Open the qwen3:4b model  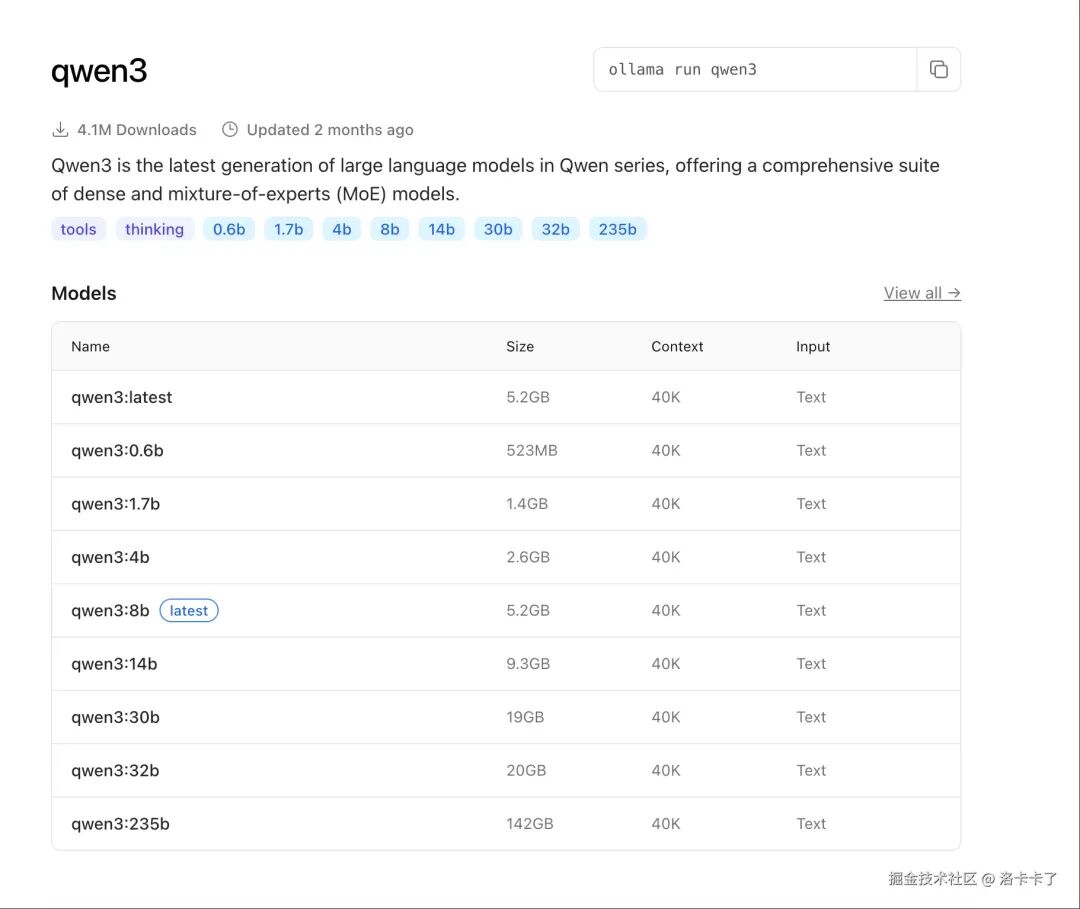coord(110,557)
